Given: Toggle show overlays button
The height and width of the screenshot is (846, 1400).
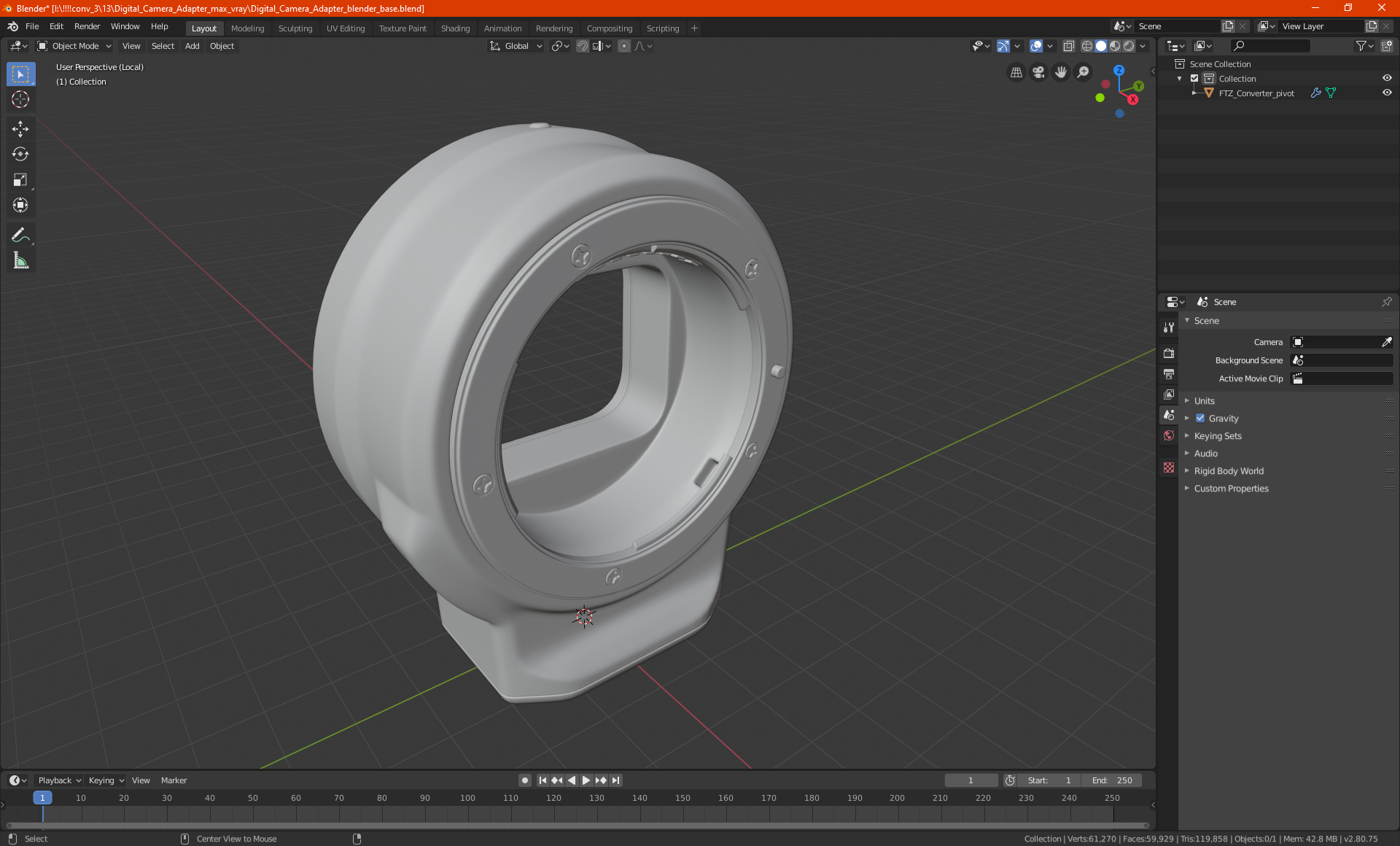Looking at the screenshot, I should [x=1036, y=46].
